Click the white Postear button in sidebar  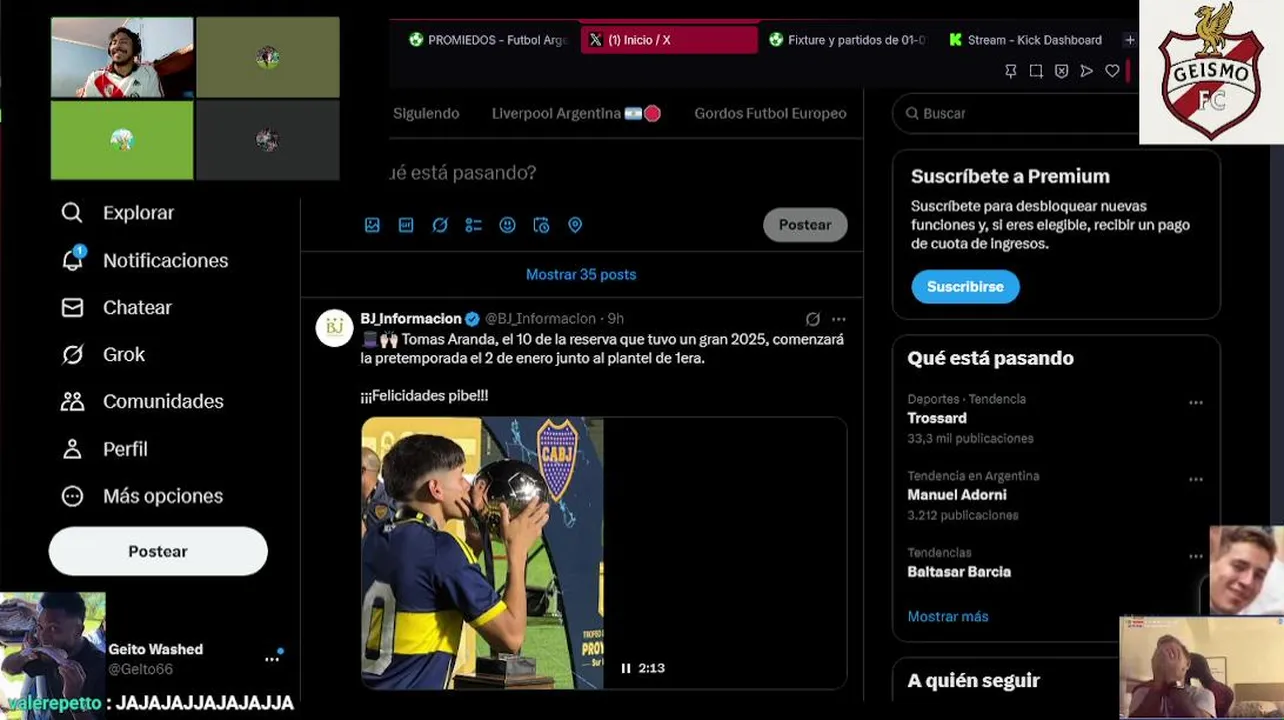pyautogui.click(x=158, y=551)
